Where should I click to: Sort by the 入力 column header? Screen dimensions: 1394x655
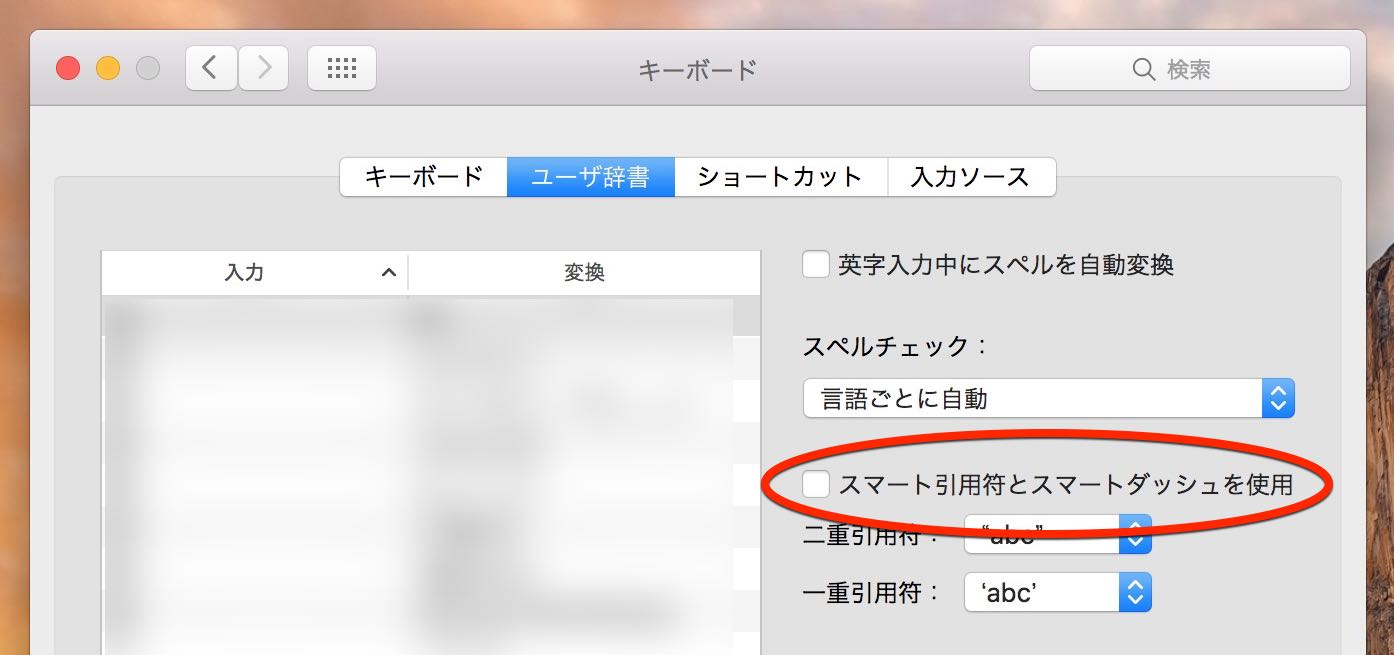click(255, 272)
